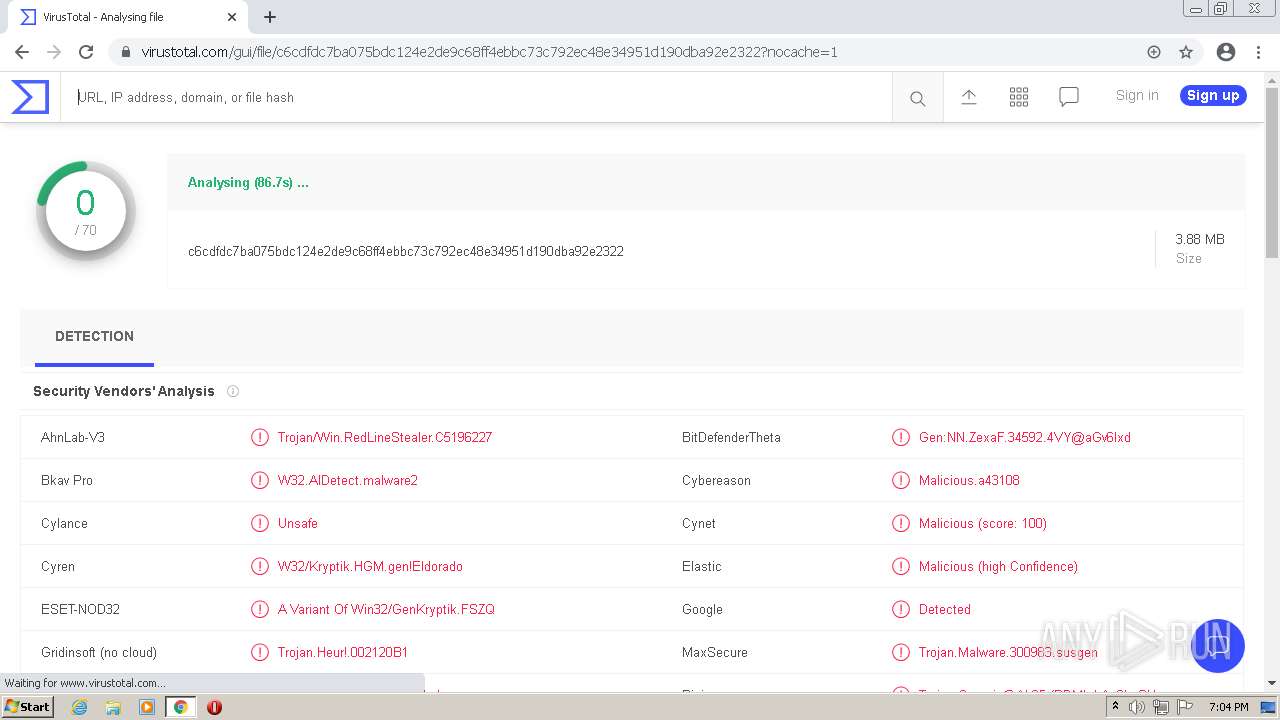Click the Security Vendors' Analysis info icon
This screenshot has height=720, width=1280.
click(233, 391)
